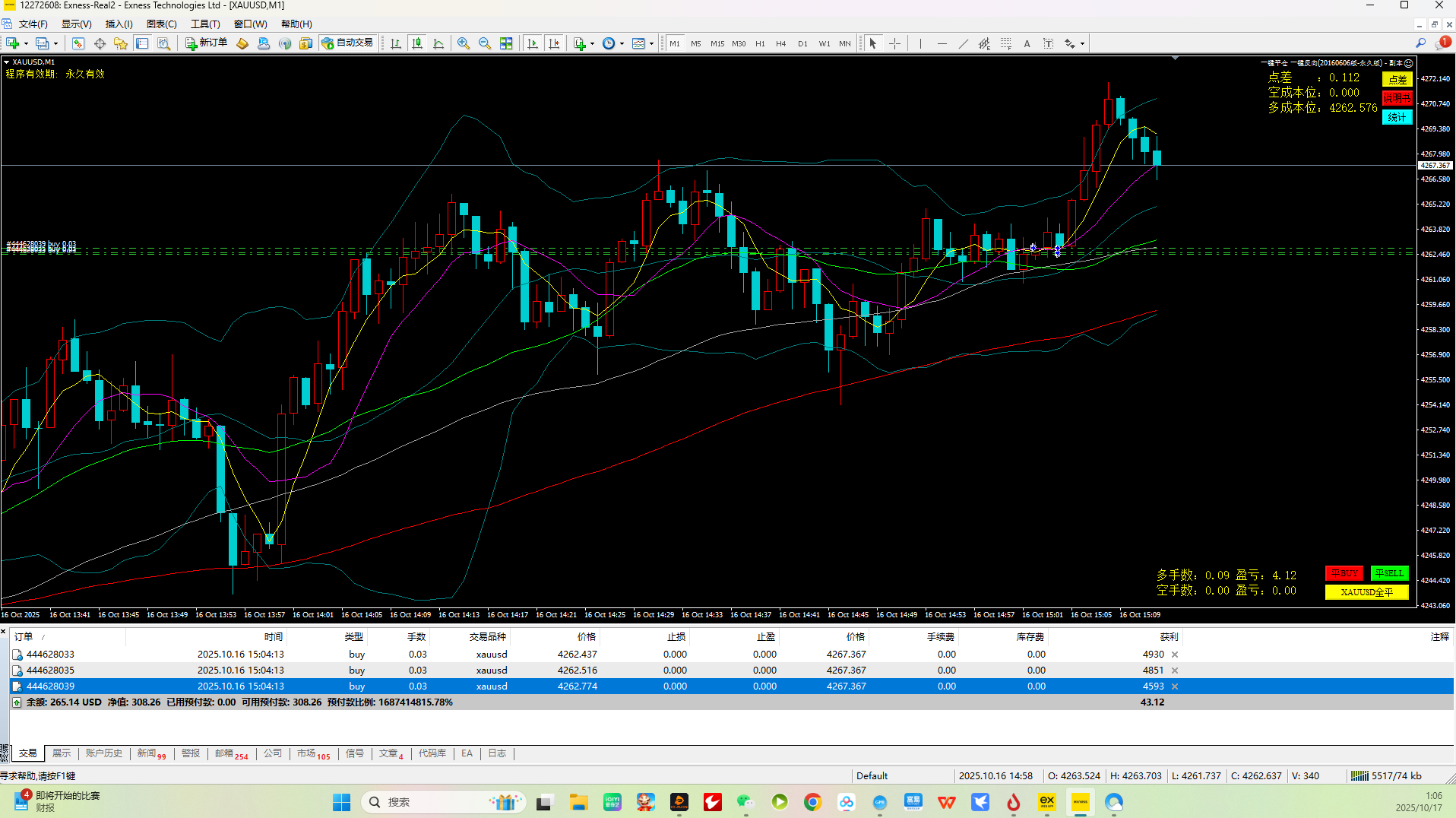Tile chart windows icon
The width and height of the screenshot is (1456, 818).
pos(506,43)
